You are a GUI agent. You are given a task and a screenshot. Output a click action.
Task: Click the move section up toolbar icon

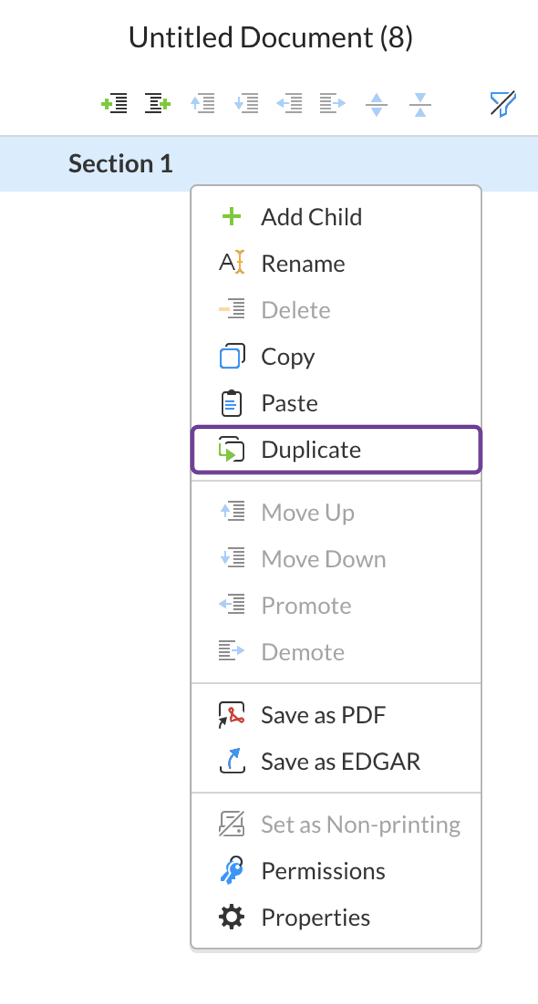pos(202,103)
